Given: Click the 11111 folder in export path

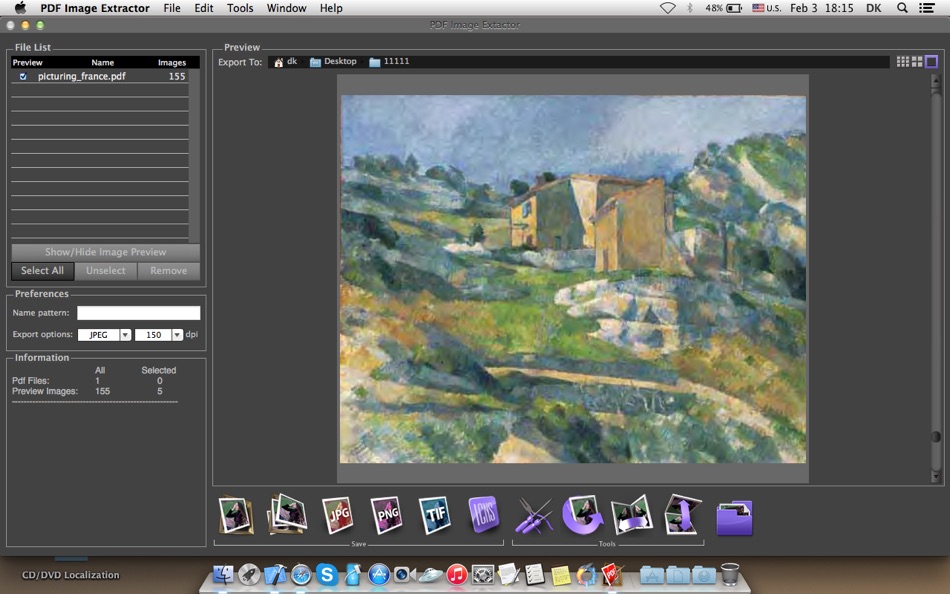Looking at the screenshot, I should click(x=389, y=62).
